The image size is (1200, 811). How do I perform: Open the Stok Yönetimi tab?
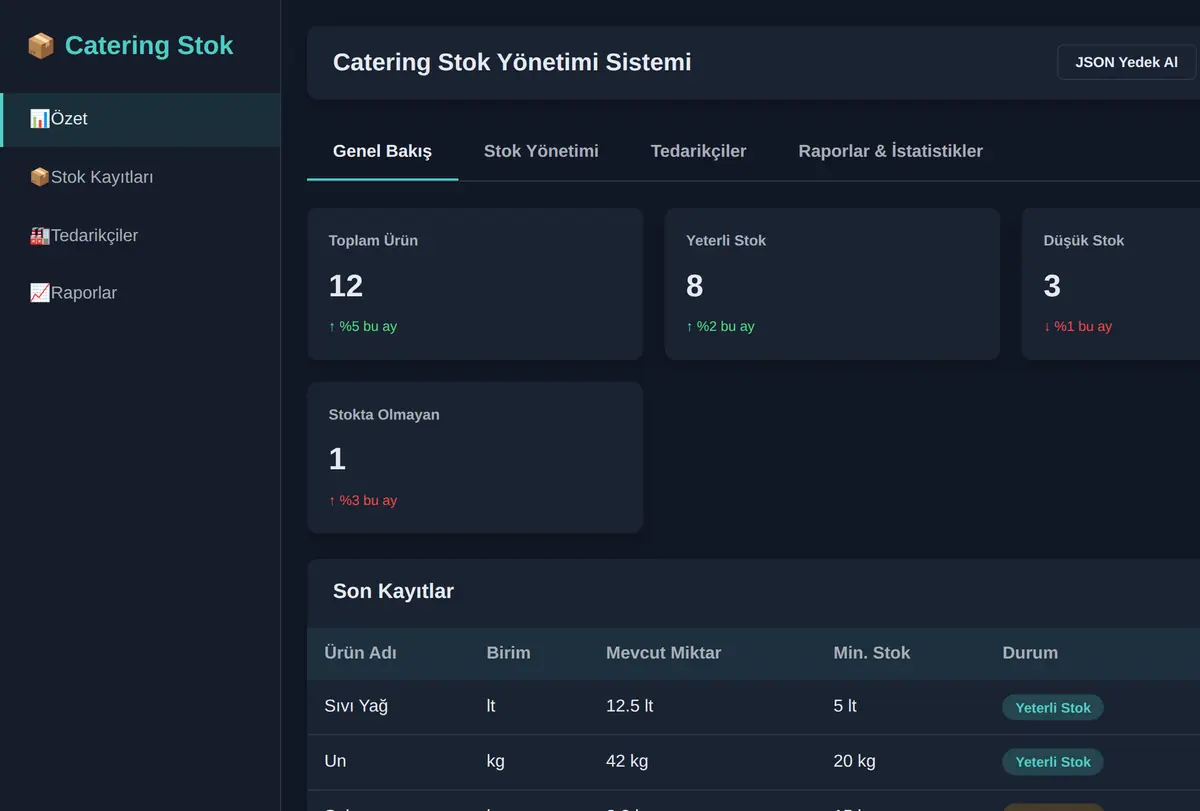(x=541, y=152)
